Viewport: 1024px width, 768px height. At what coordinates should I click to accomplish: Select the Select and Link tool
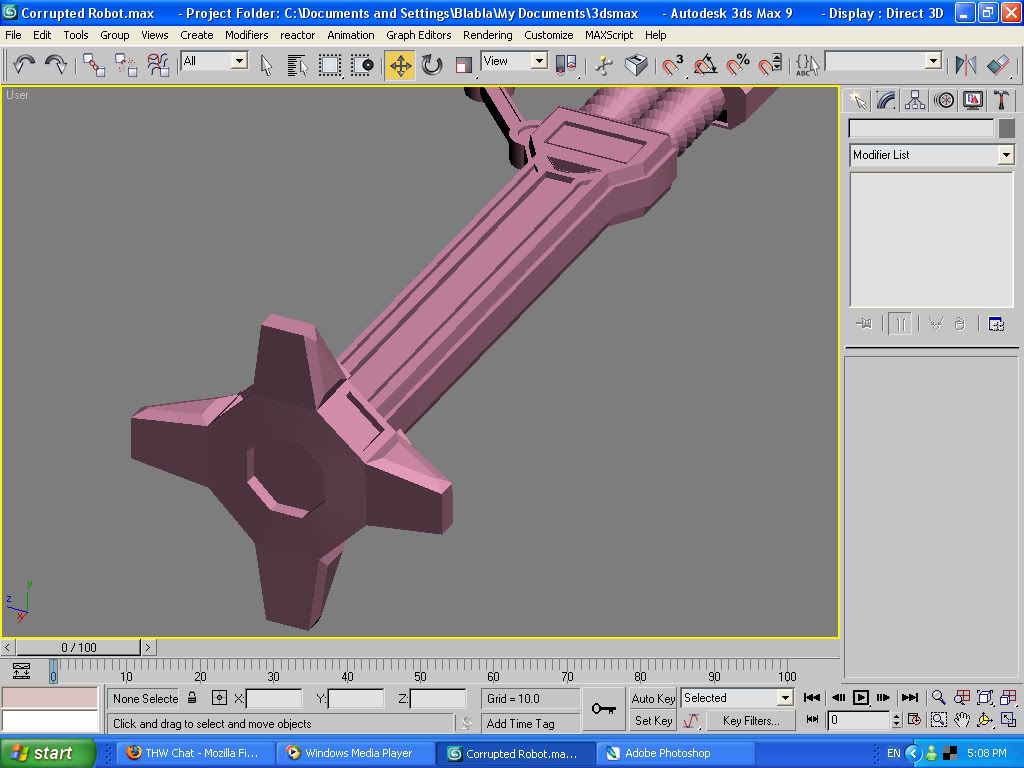click(94, 65)
